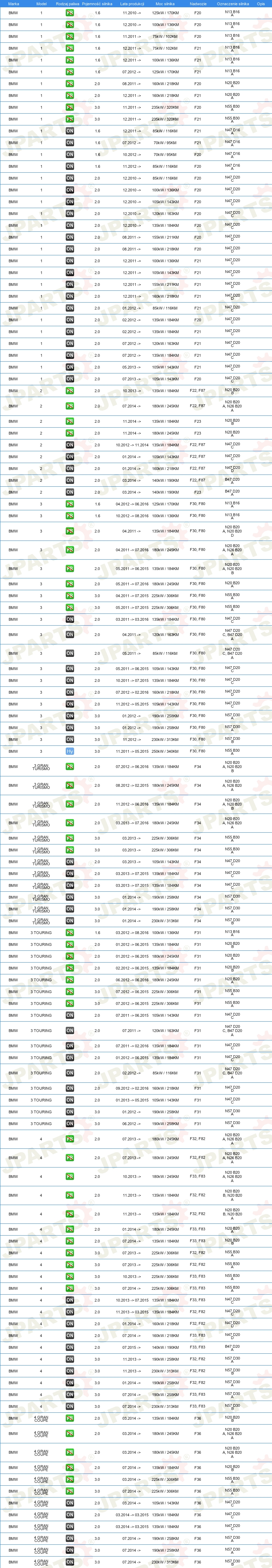Click the Model column header
Screen dimensions: 272x1568
(x=41, y=4)
